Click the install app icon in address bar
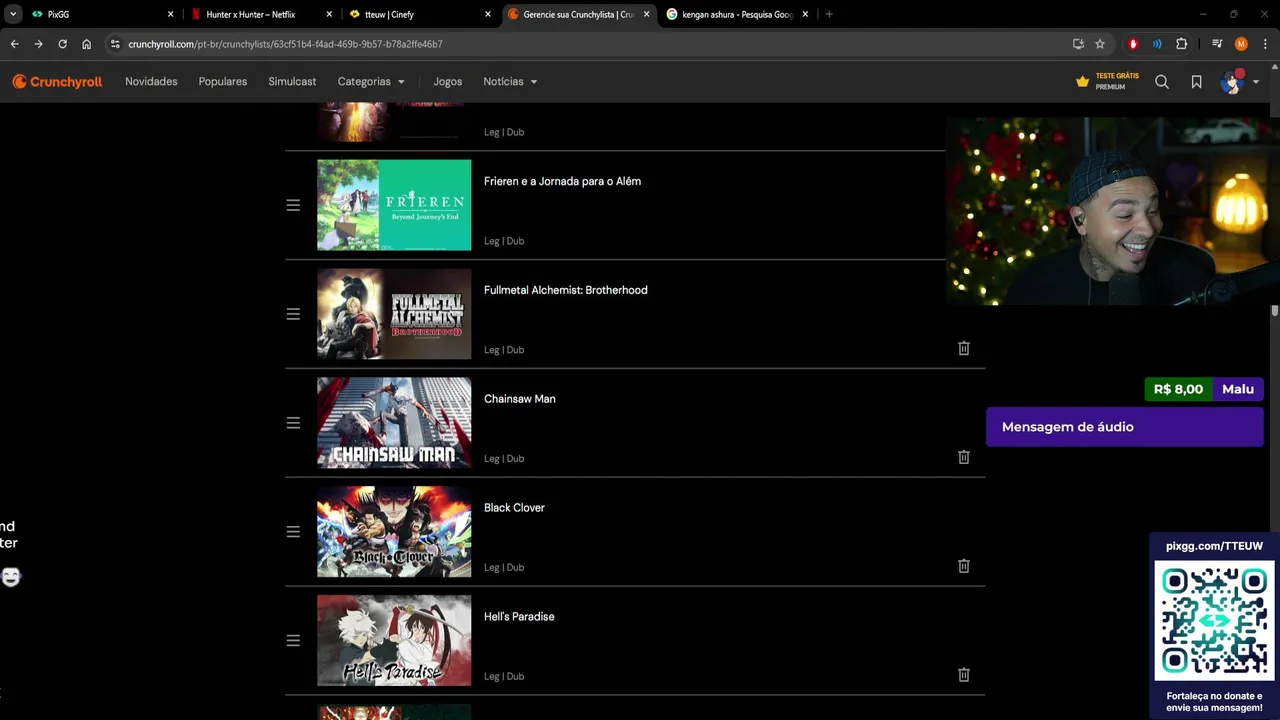This screenshot has height=720, width=1280. pos(1078,44)
